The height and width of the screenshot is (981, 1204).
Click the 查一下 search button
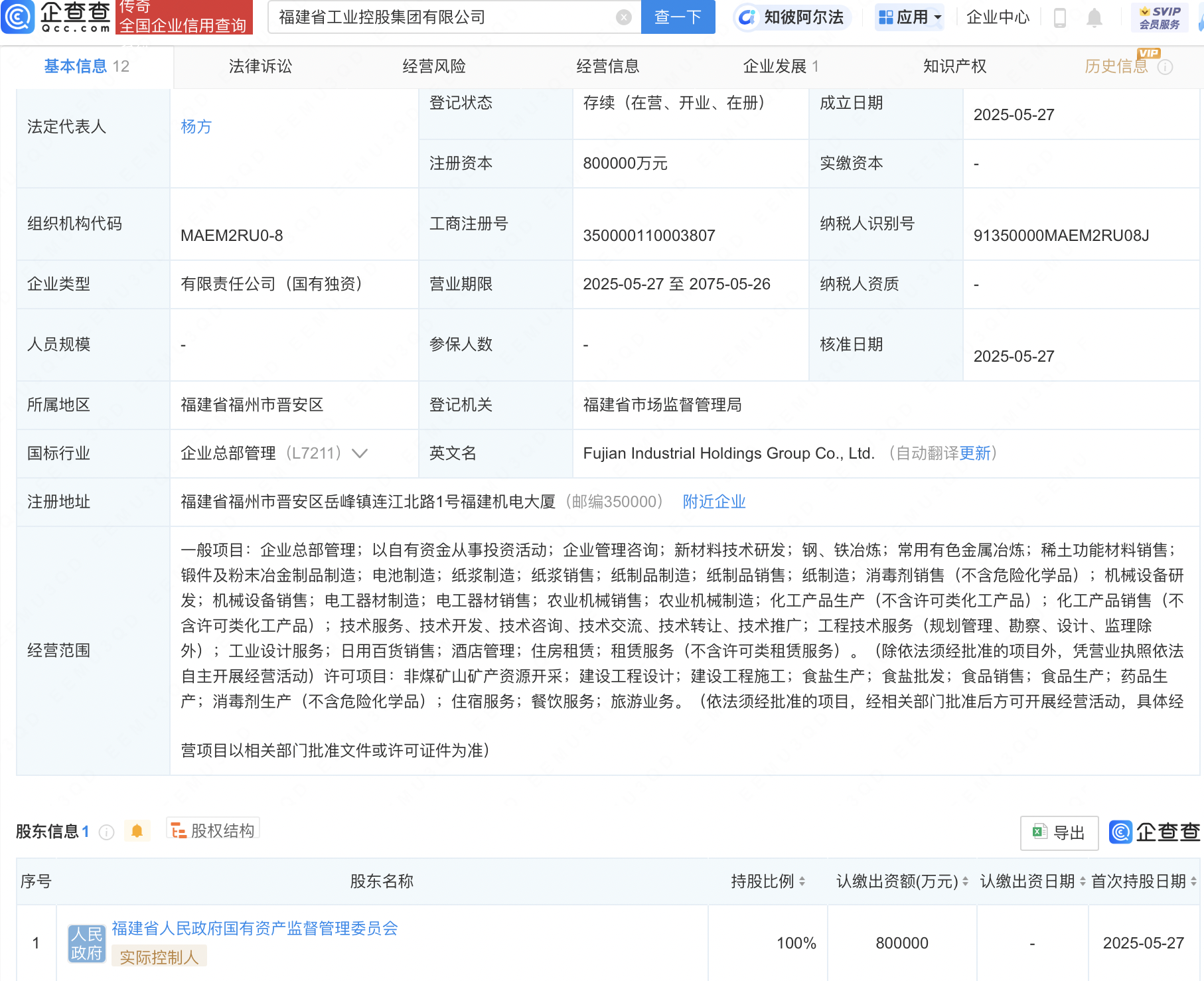pyautogui.click(x=678, y=17)
